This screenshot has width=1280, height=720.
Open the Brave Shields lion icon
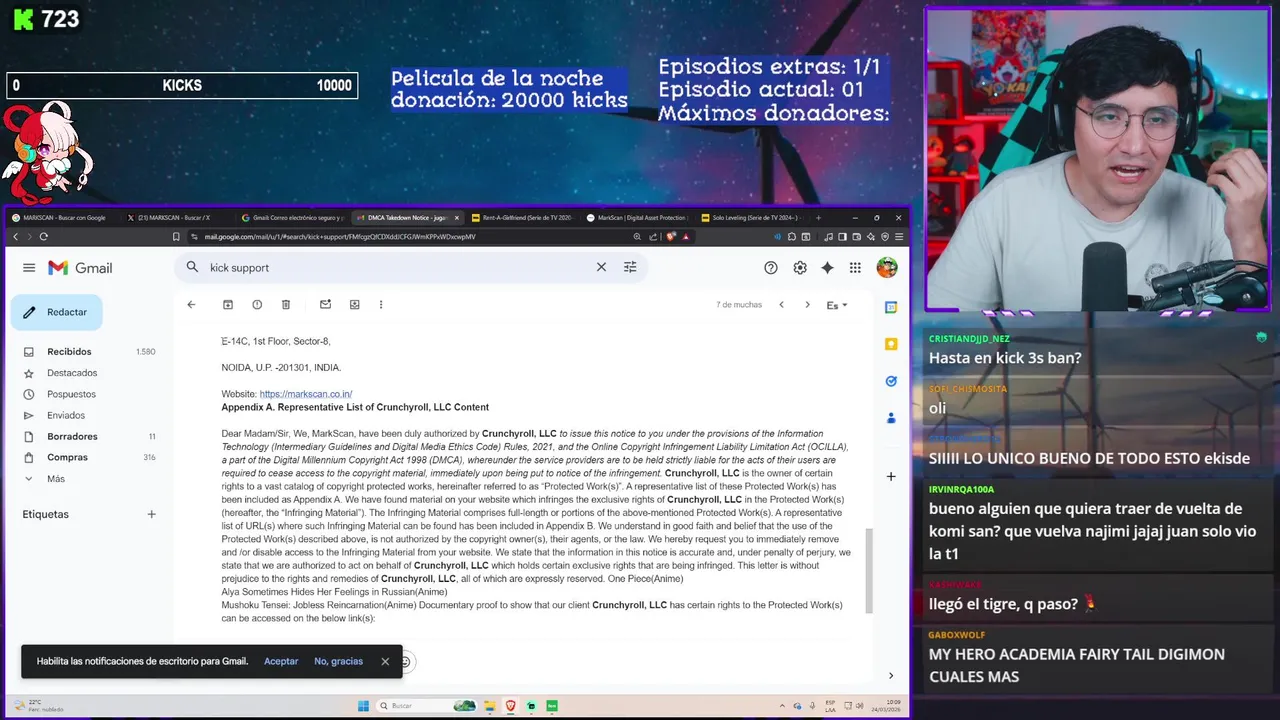tap(671, 237)
